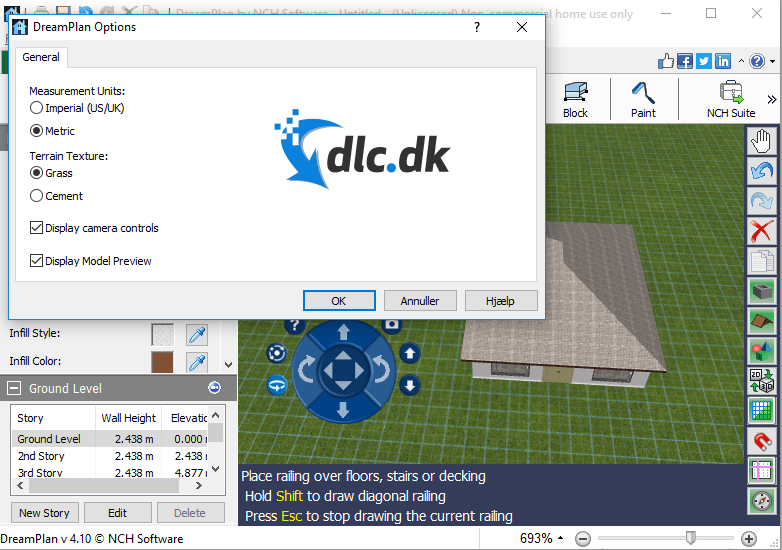This screenshot has height=550, width=782.
Task: Select the 2nd Story row
Action: pos(109,456)
